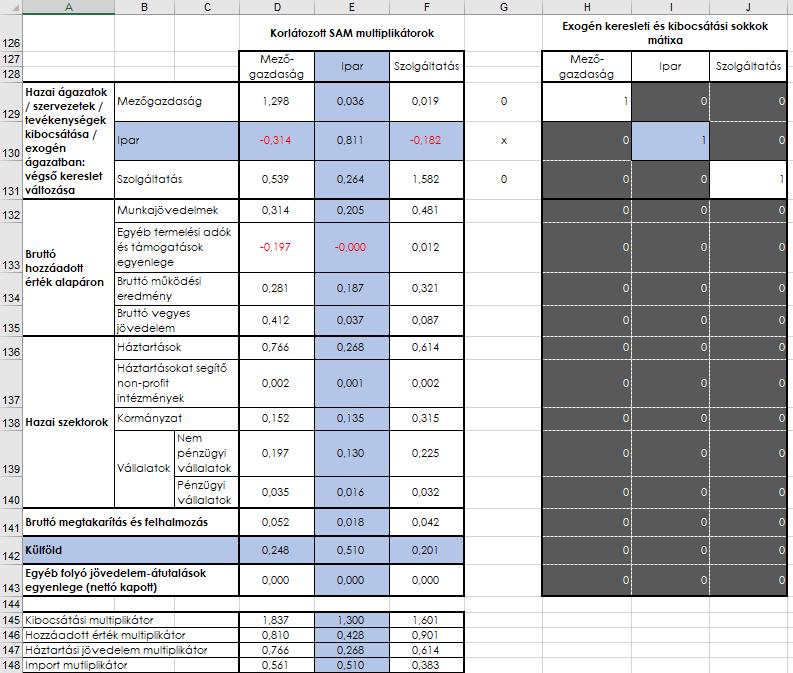This screenshot has height=673, width=793.
Task: Select the cell with value 0,766 in Háztartások row
Action: pyautogui.click(x=277, y=347)
